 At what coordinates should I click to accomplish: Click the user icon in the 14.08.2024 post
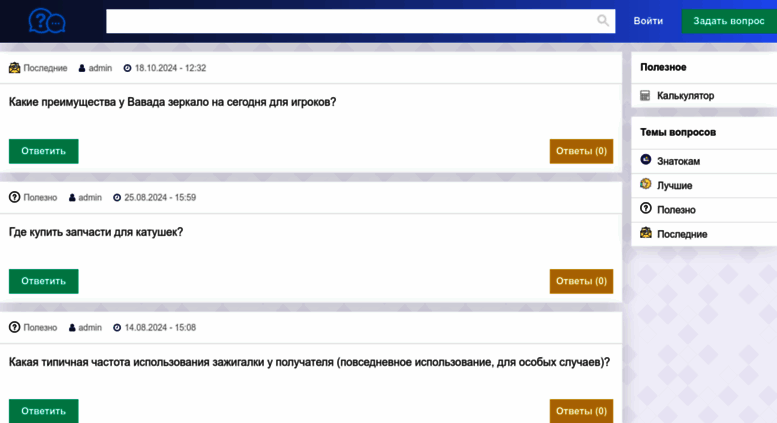72,327
